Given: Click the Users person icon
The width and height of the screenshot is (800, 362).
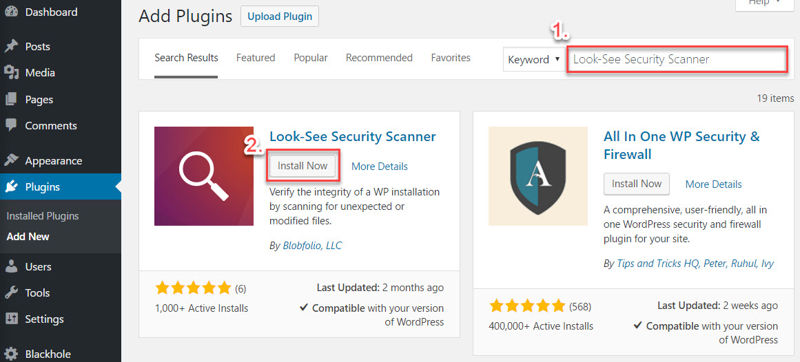Looking at the screenshot, I should click(11, 267).
